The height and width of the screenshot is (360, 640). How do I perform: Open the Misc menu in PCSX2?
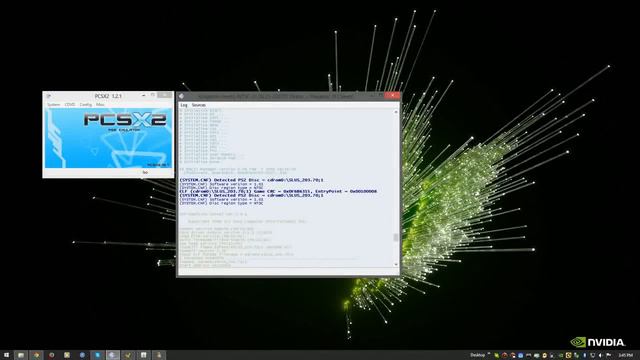(x=100, y=105)
